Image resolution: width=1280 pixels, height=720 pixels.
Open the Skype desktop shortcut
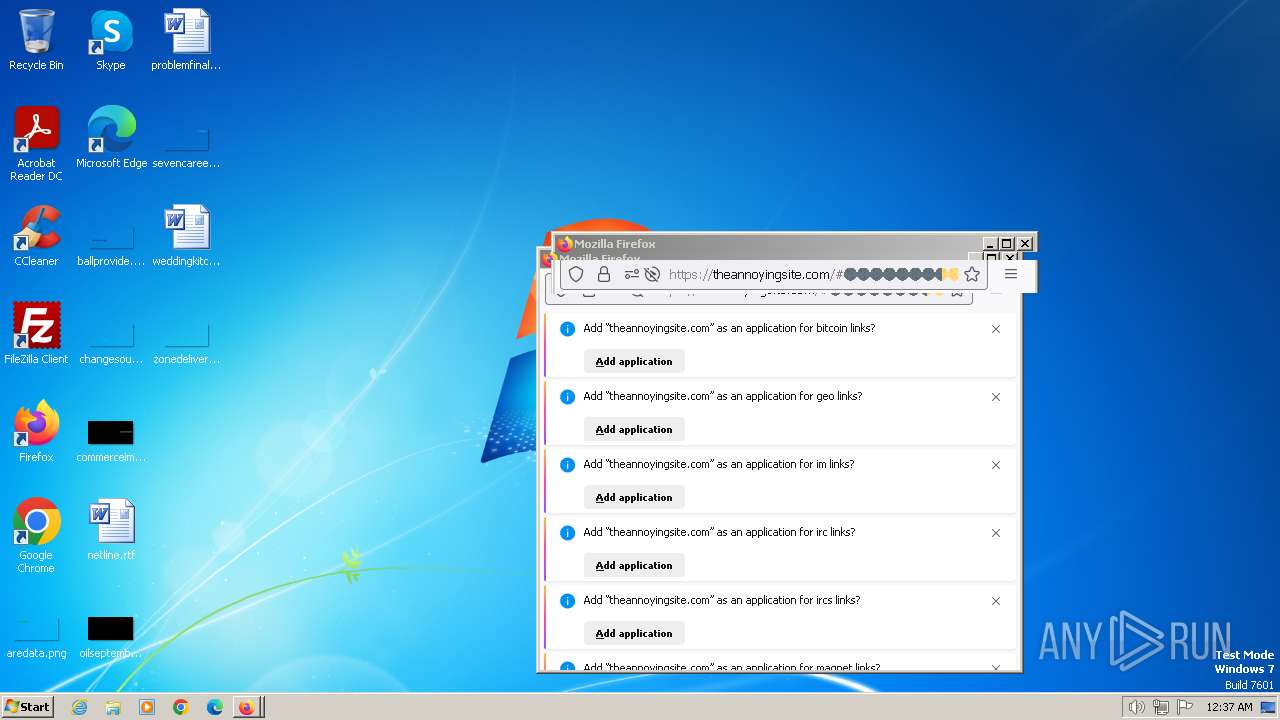(110, 40)
